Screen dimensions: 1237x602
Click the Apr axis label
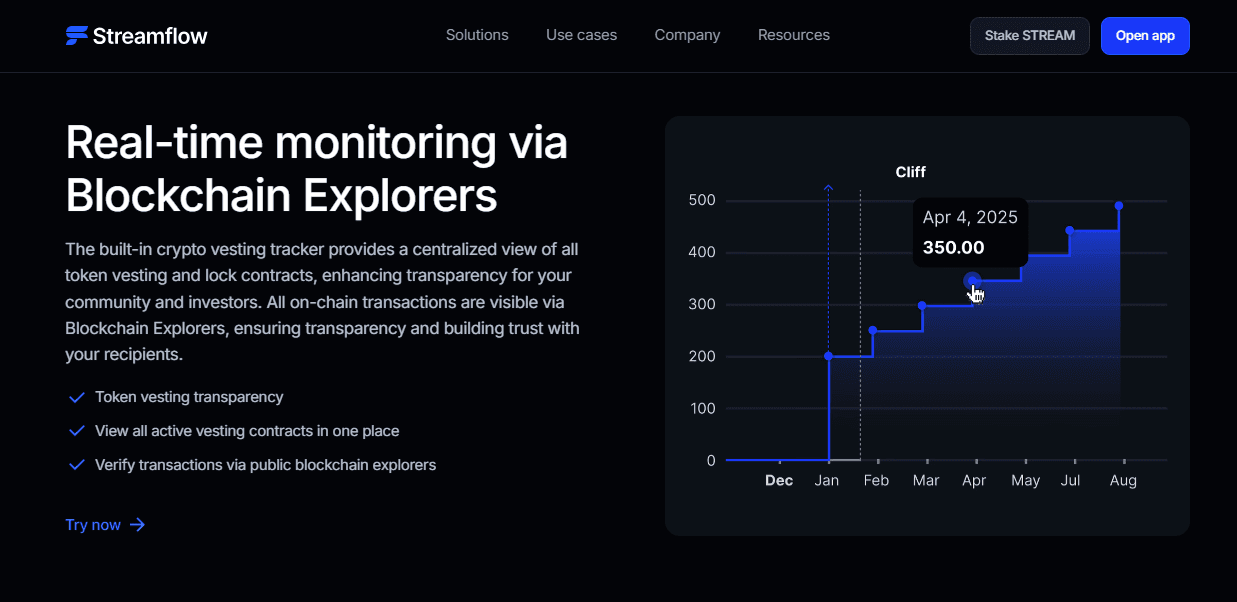coord(974,481)
